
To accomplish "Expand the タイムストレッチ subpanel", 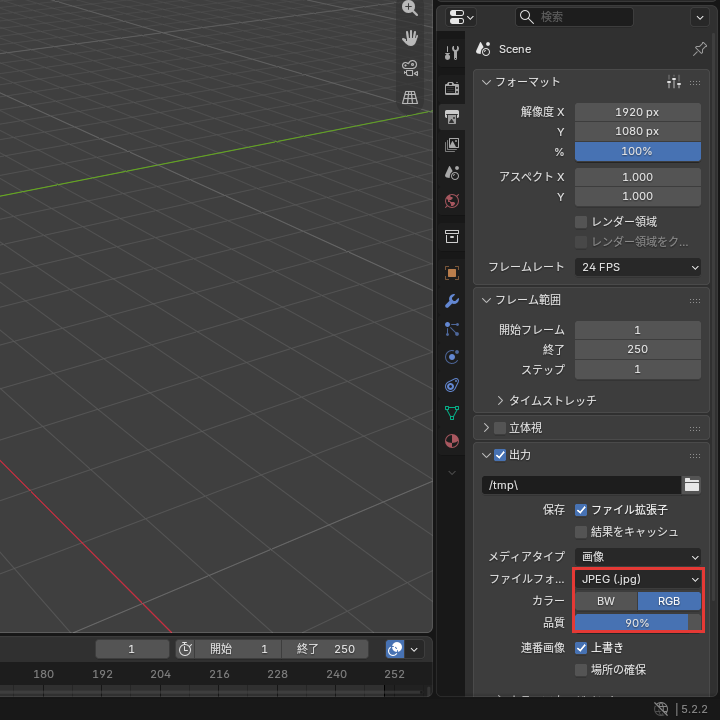I will pos(500,400).
